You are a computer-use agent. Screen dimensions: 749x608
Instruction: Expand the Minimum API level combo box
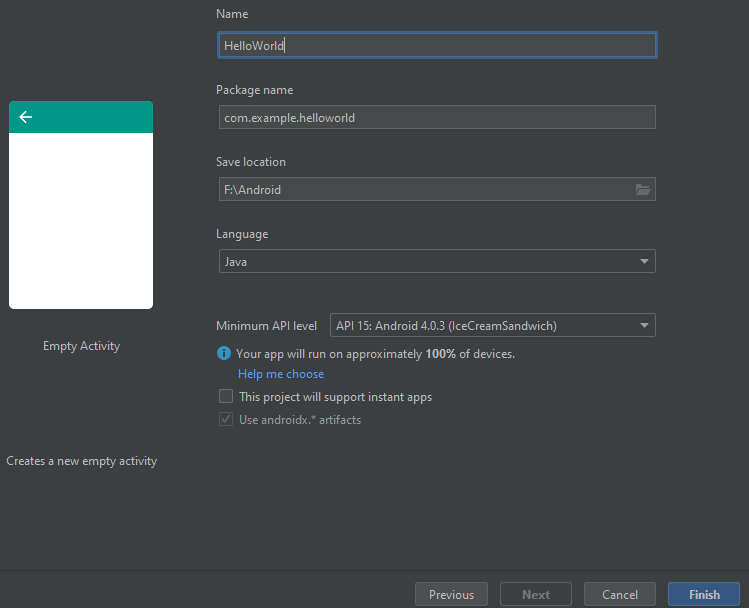coord(492,325)
